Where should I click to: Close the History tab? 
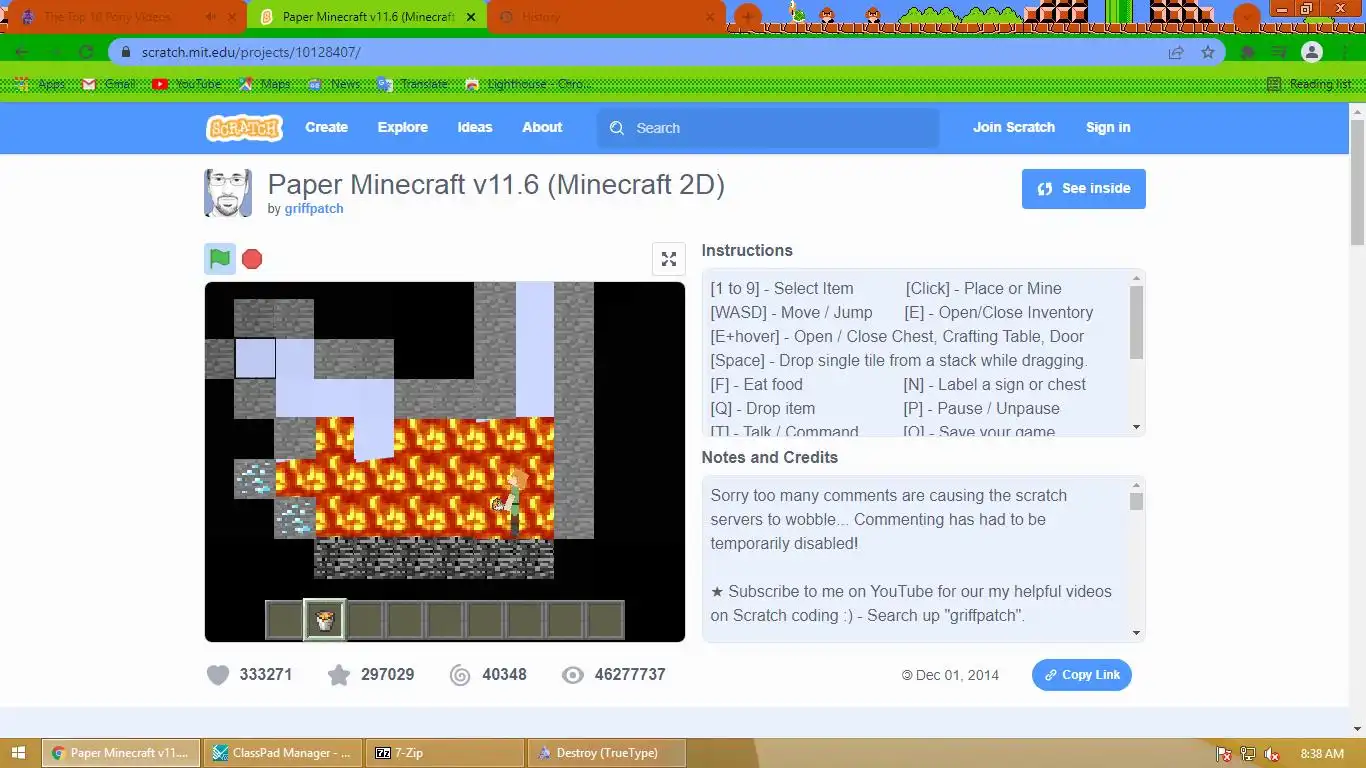coord(711,17)
